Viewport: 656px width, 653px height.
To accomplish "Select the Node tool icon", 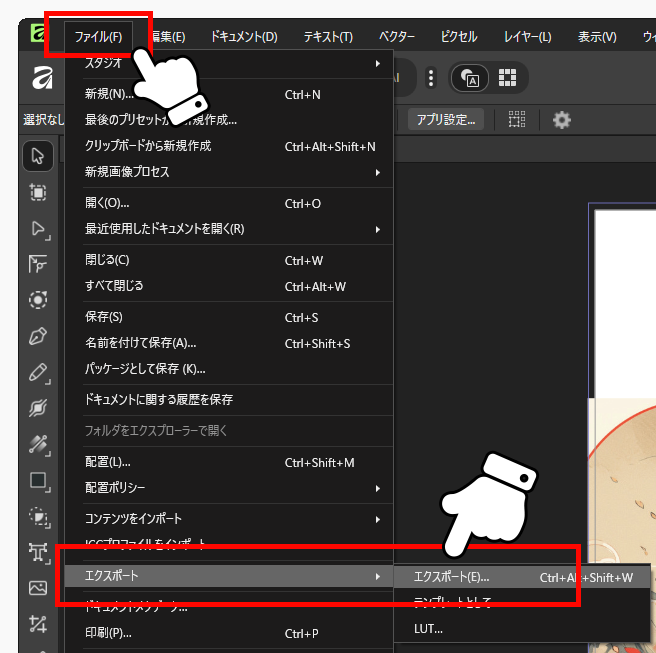I will 39,229.
